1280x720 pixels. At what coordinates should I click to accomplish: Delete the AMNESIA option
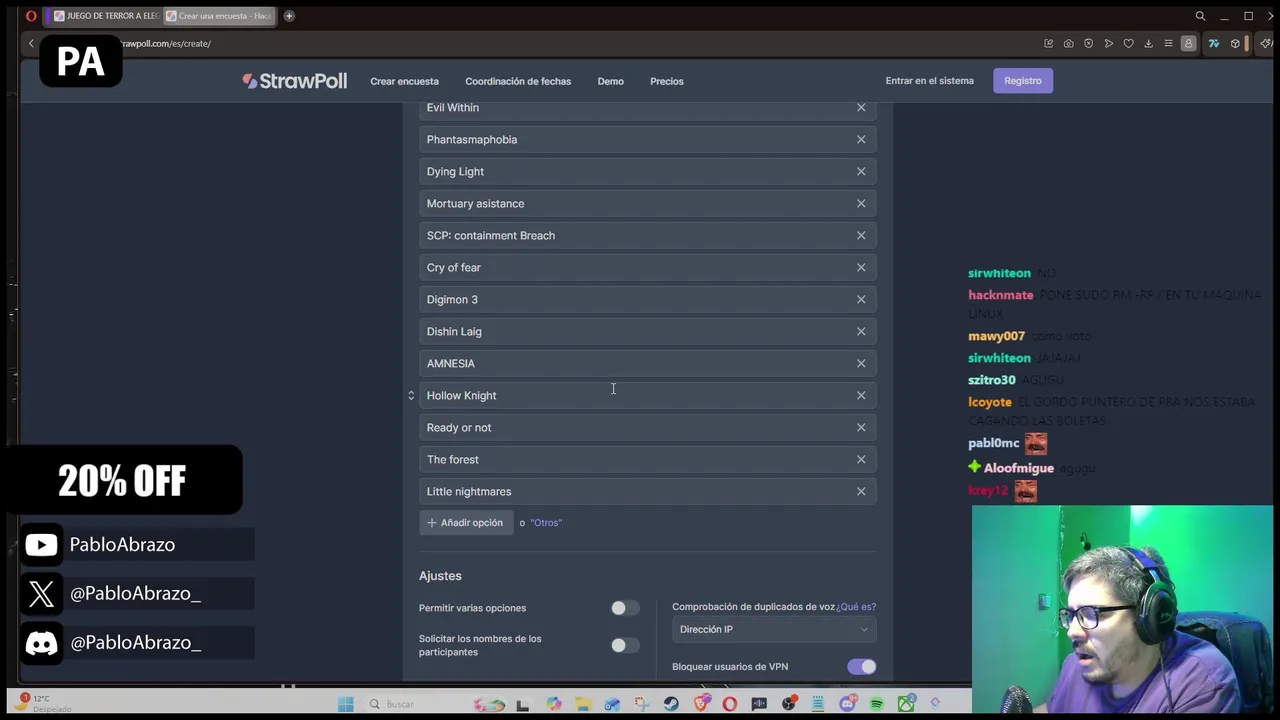pos(861,363)
